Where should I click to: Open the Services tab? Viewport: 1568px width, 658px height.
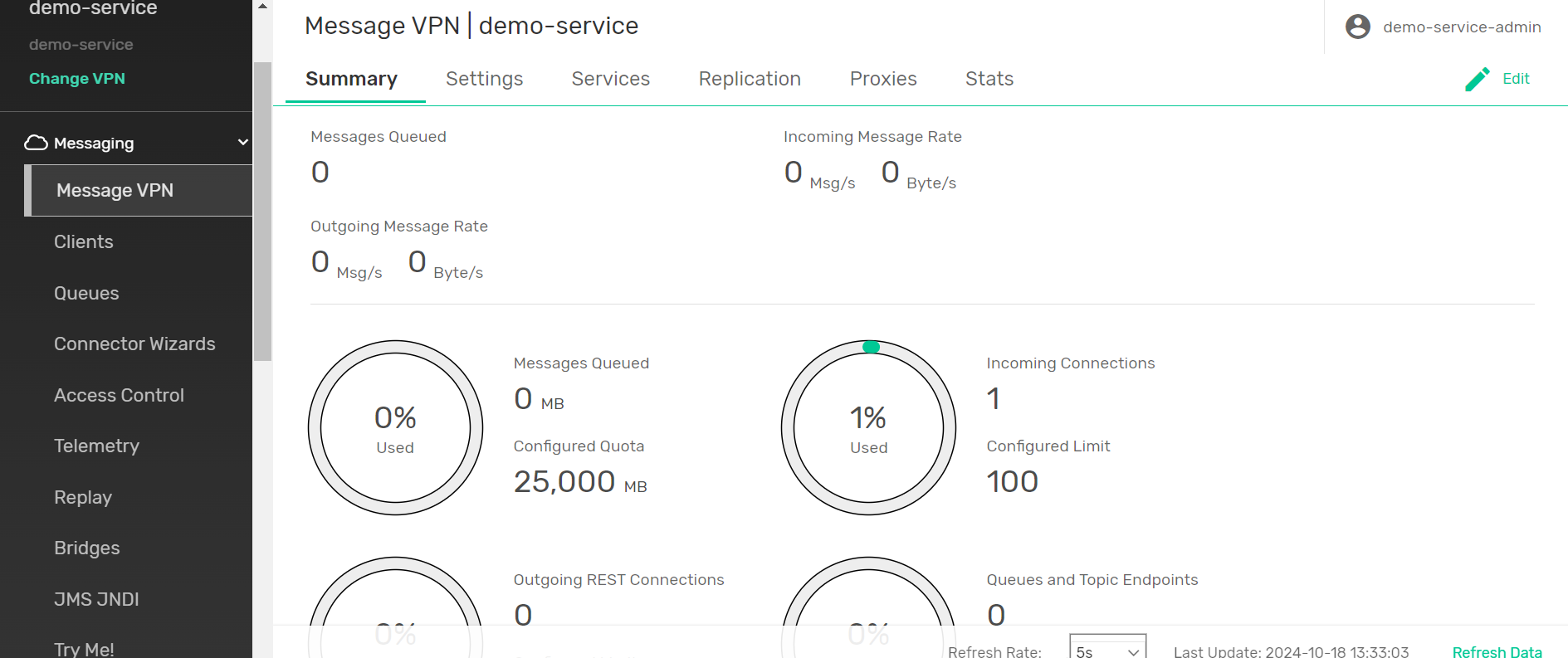[610, 79]
